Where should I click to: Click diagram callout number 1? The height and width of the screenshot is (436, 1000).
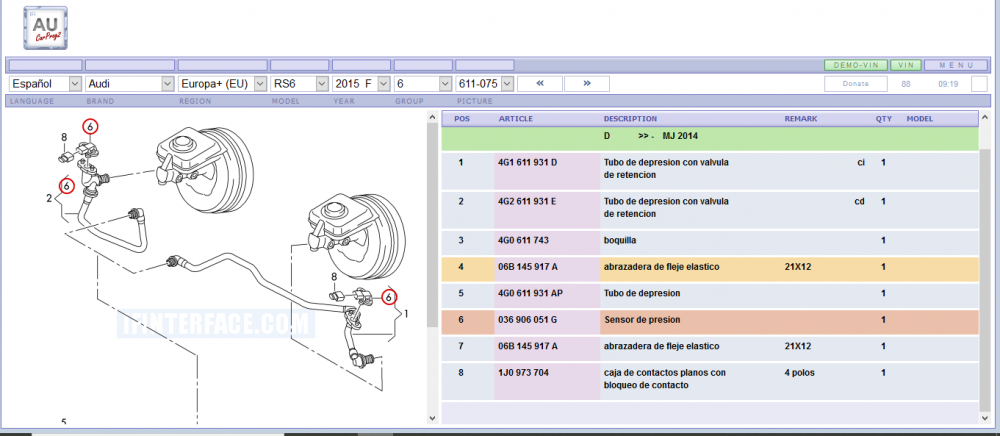pos(407,314)
